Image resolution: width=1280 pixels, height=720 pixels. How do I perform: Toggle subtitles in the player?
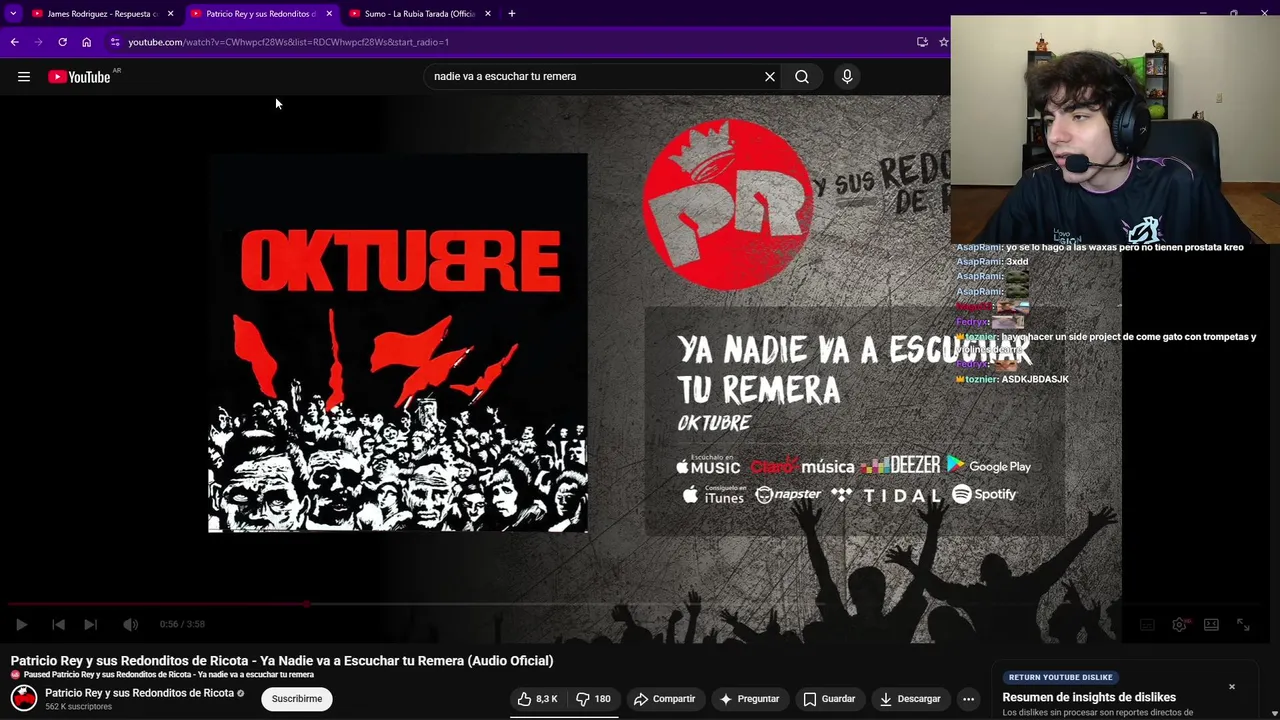point(1147,624)
